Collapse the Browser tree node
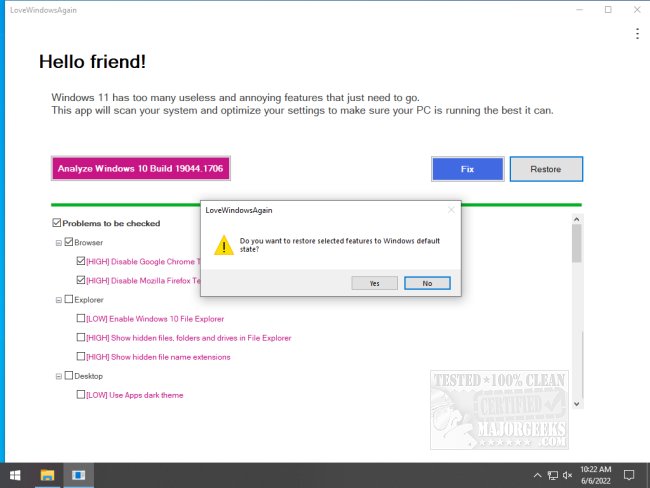 tap(59, 243)
